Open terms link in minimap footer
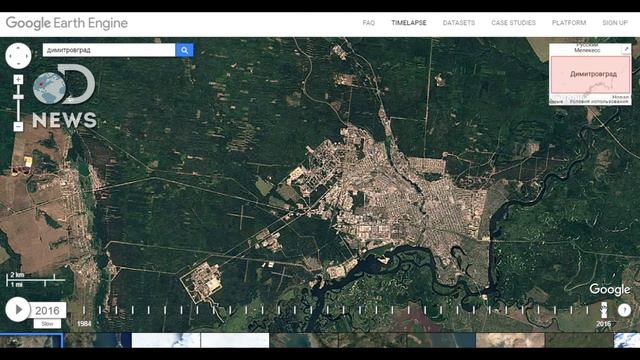The width and height of the screenshot is (640, 360). (599, 101)
